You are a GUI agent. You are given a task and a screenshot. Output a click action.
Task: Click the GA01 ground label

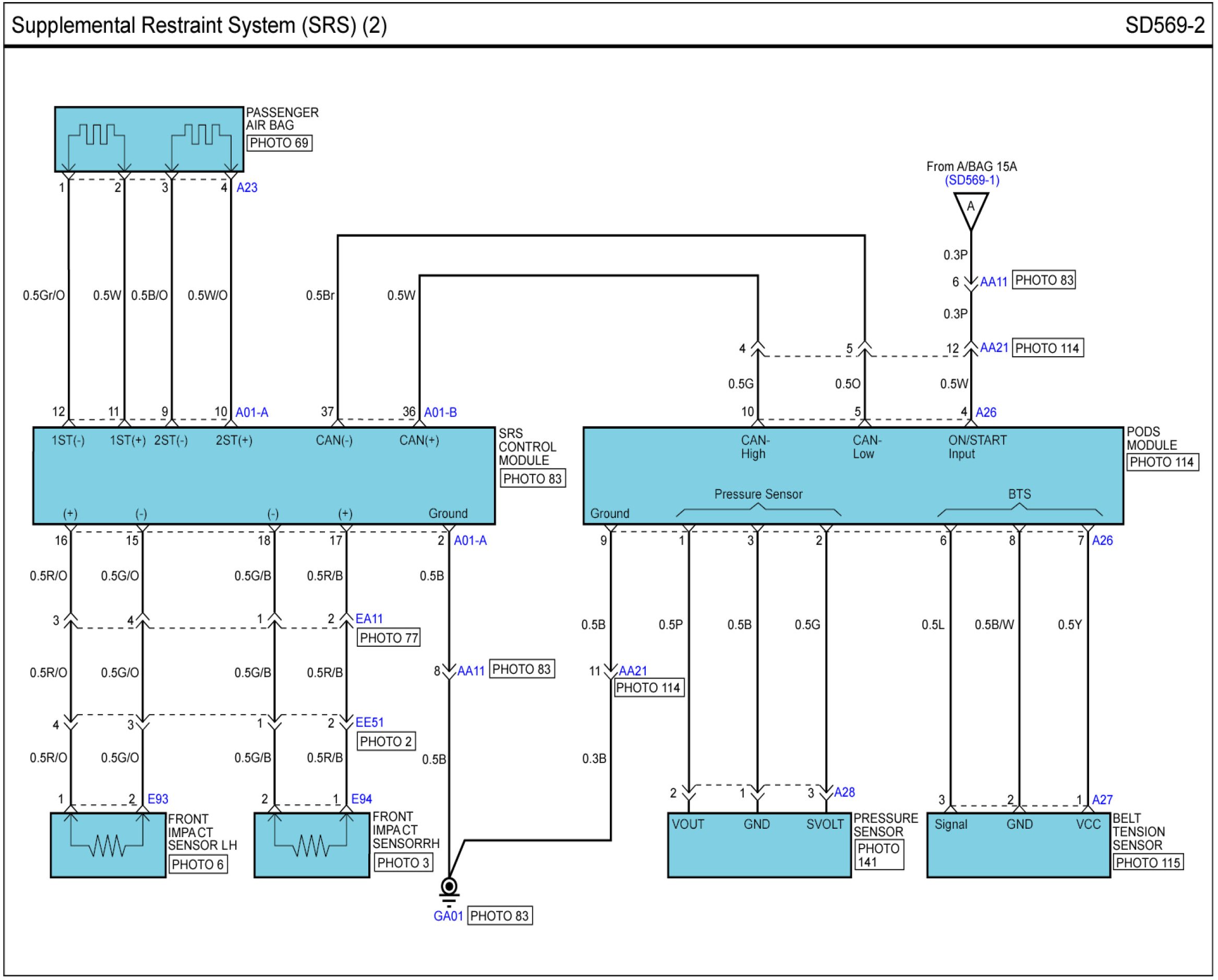(448, 916)
